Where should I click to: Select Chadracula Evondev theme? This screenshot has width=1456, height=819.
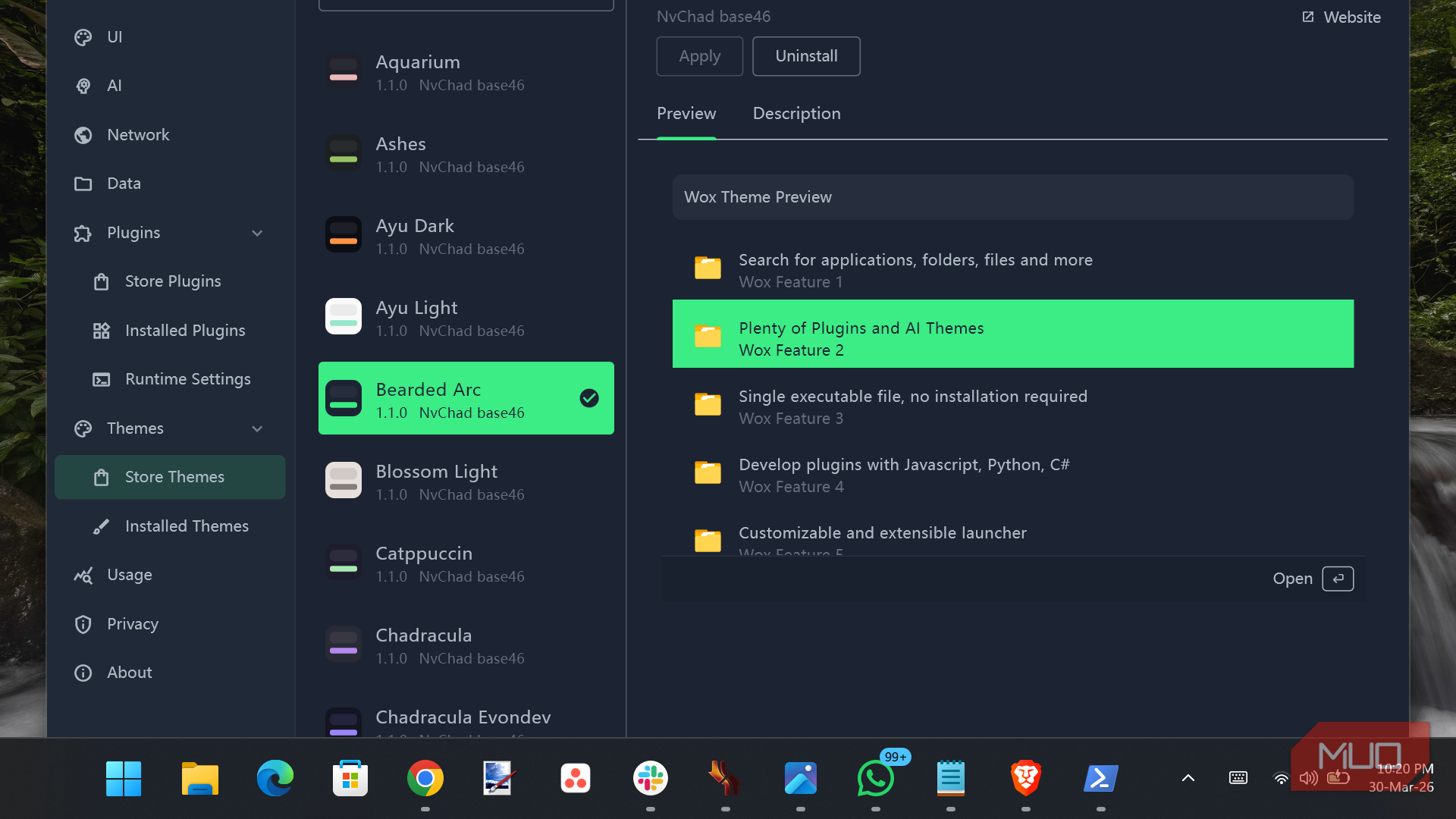[466, 718]
